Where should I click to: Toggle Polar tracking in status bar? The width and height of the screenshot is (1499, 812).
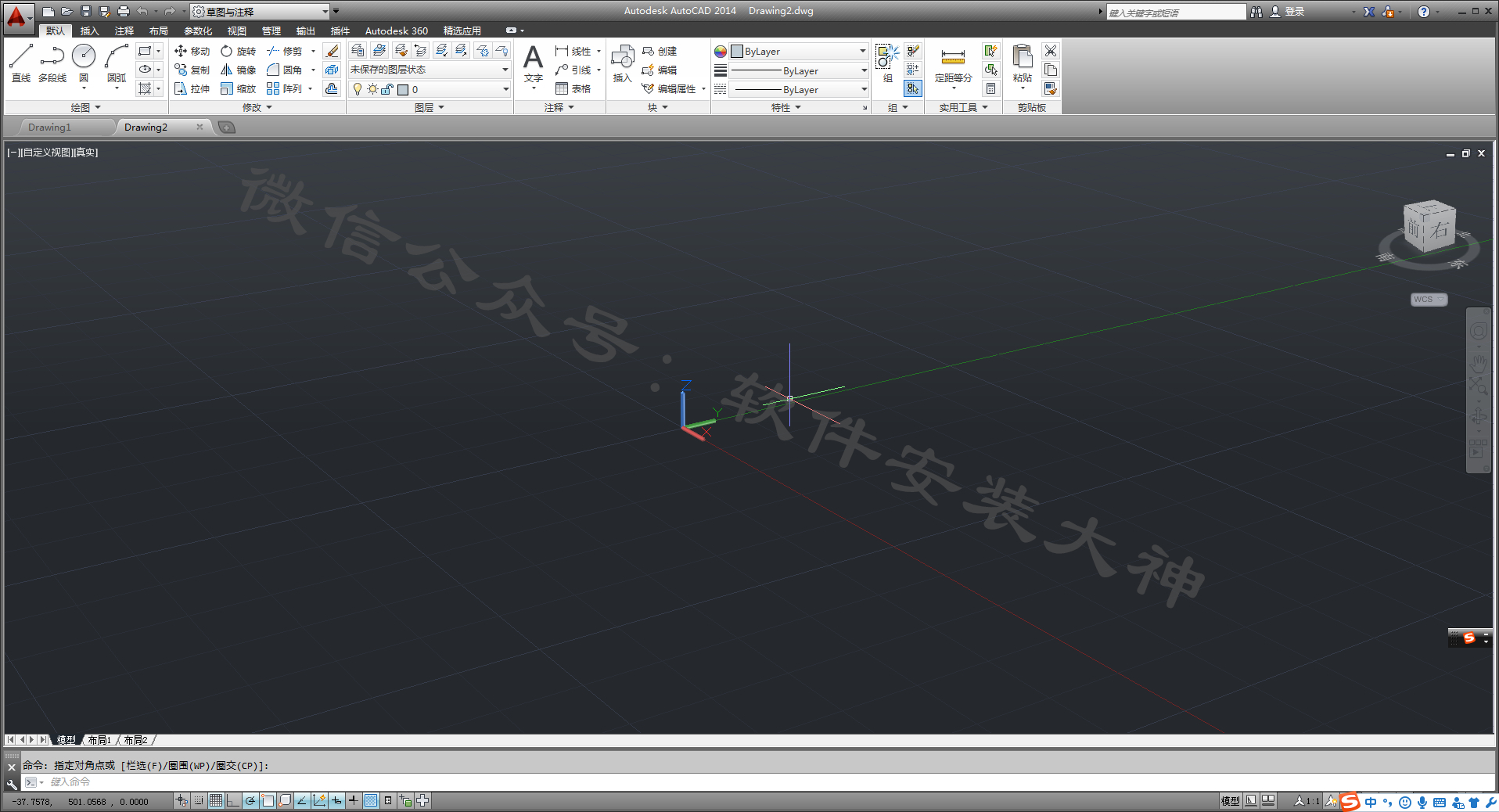tap(250, 800)
